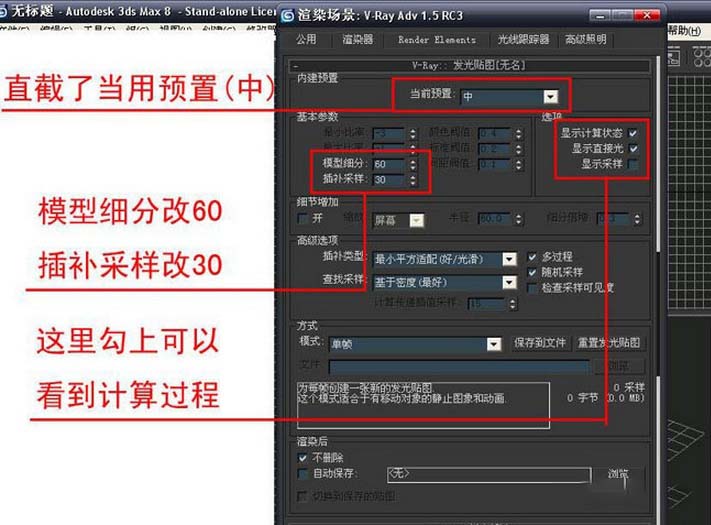Click the 自动保存 file path field
This screenshot has height=525, width=711.
[489, 475]
